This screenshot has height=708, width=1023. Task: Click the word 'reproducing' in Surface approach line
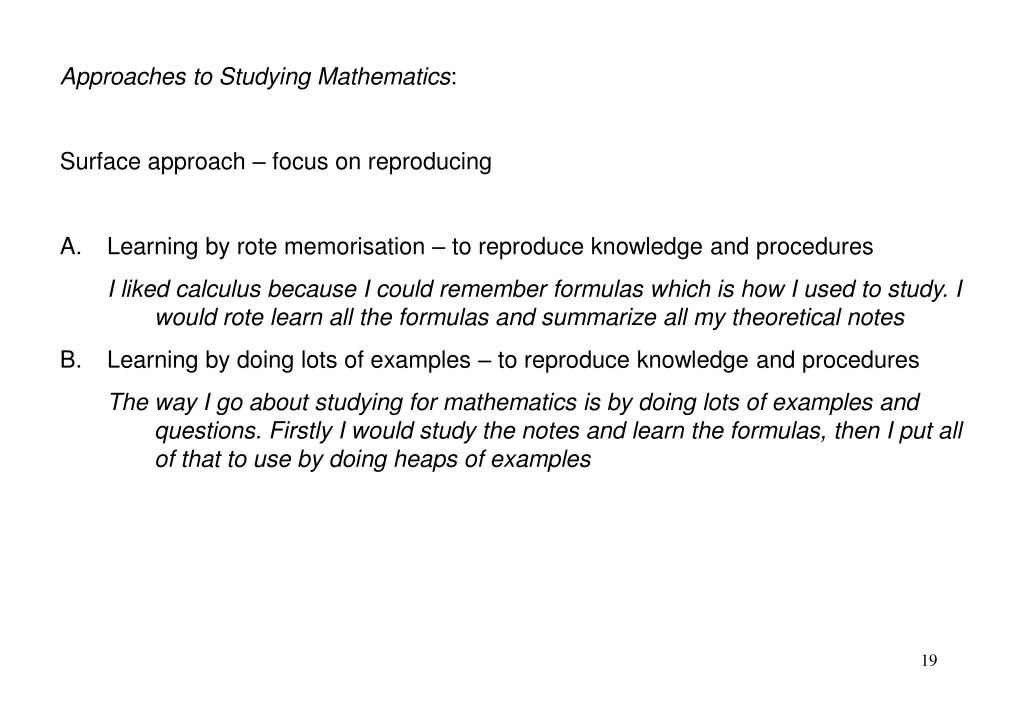click(x=429, y=162)
